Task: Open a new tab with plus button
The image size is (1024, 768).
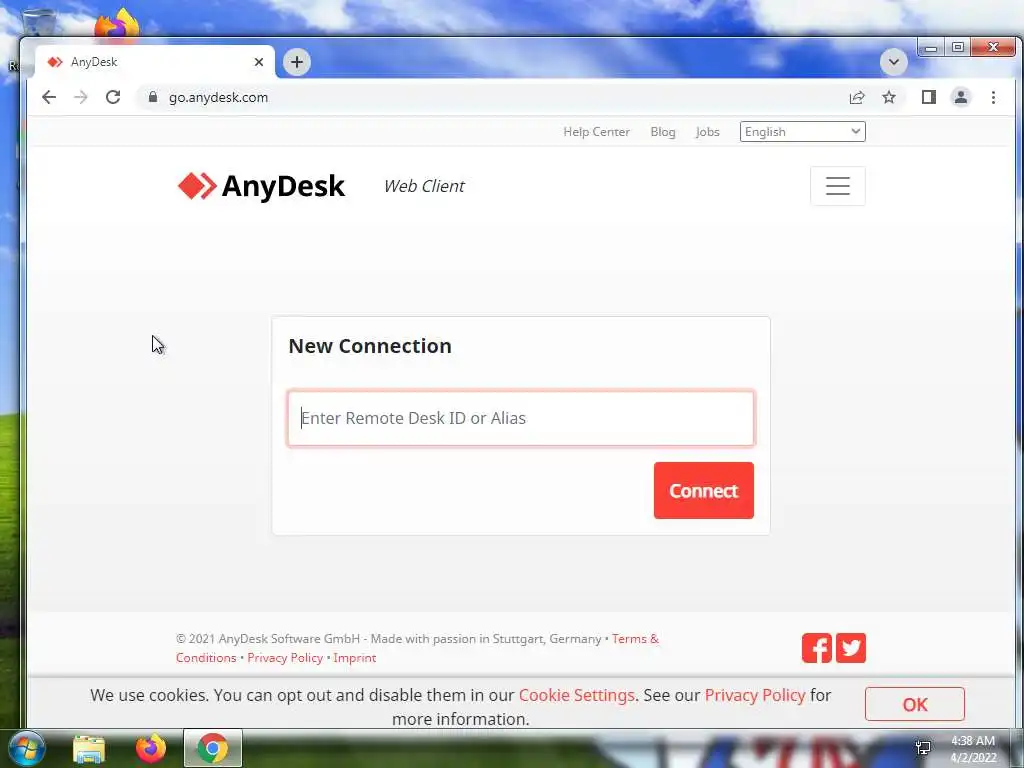Action: tap(296, 62)
